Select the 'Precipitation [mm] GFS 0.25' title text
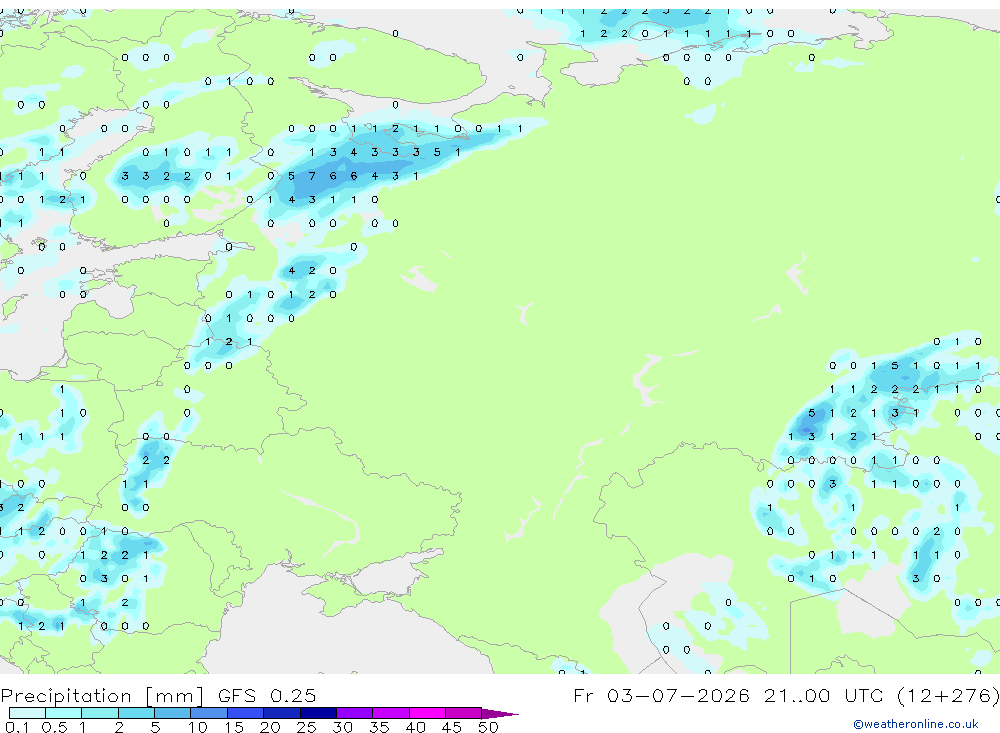Image resolution: width=1000 pixels, height=733 pixels. (x=158, y=695)
